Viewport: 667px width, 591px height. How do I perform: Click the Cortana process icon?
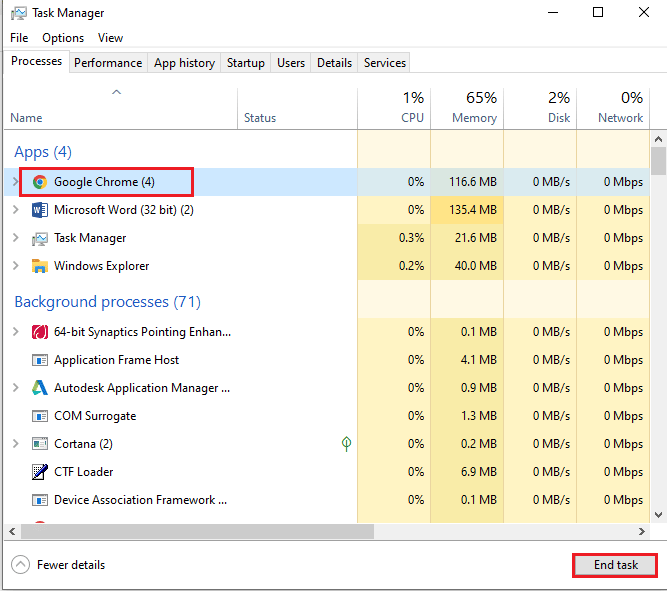click(x=40, y=444)
